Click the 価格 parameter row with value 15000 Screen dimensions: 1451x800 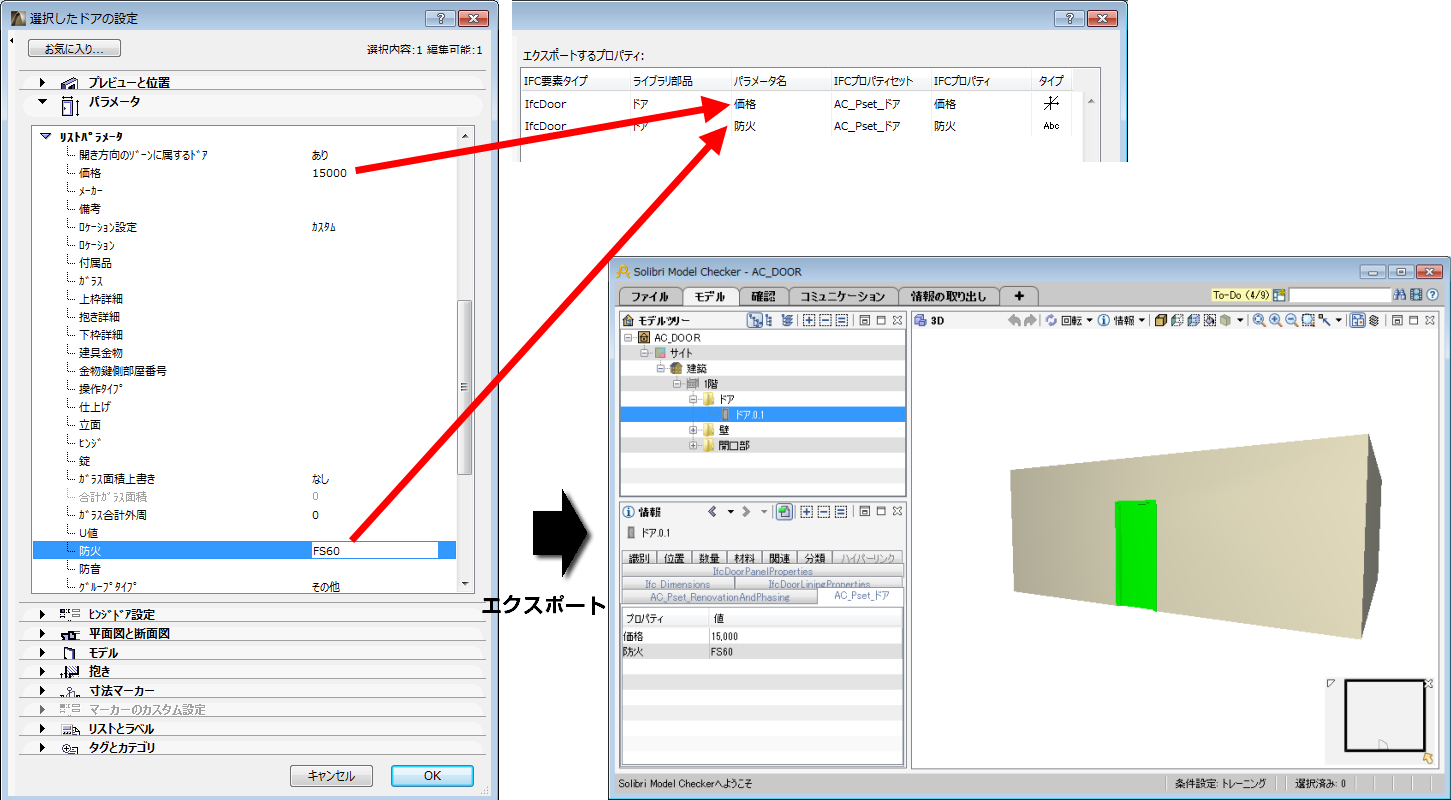point(244,173)
